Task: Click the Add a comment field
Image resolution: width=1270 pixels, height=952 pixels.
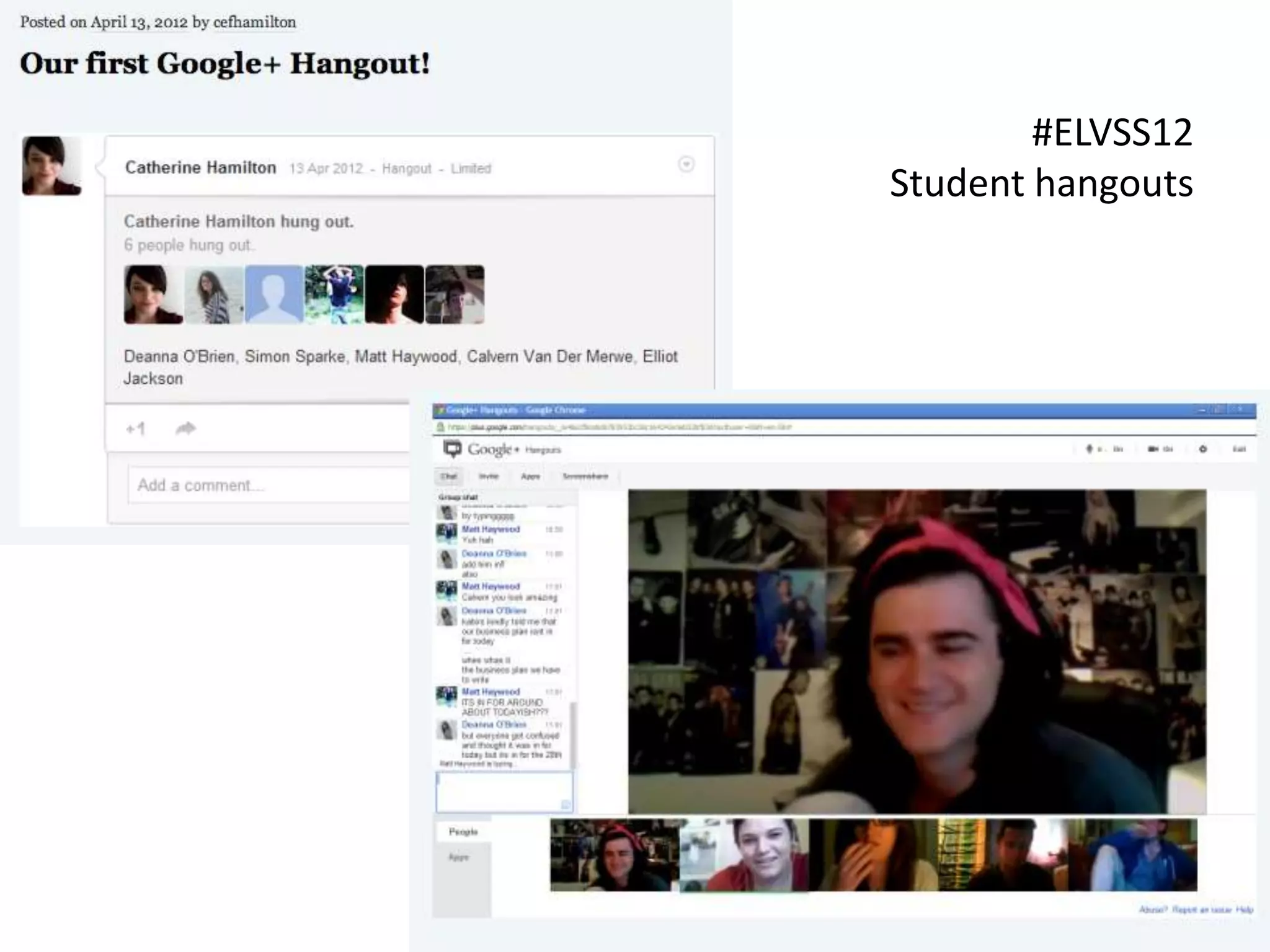Action: tap(269, 485)
